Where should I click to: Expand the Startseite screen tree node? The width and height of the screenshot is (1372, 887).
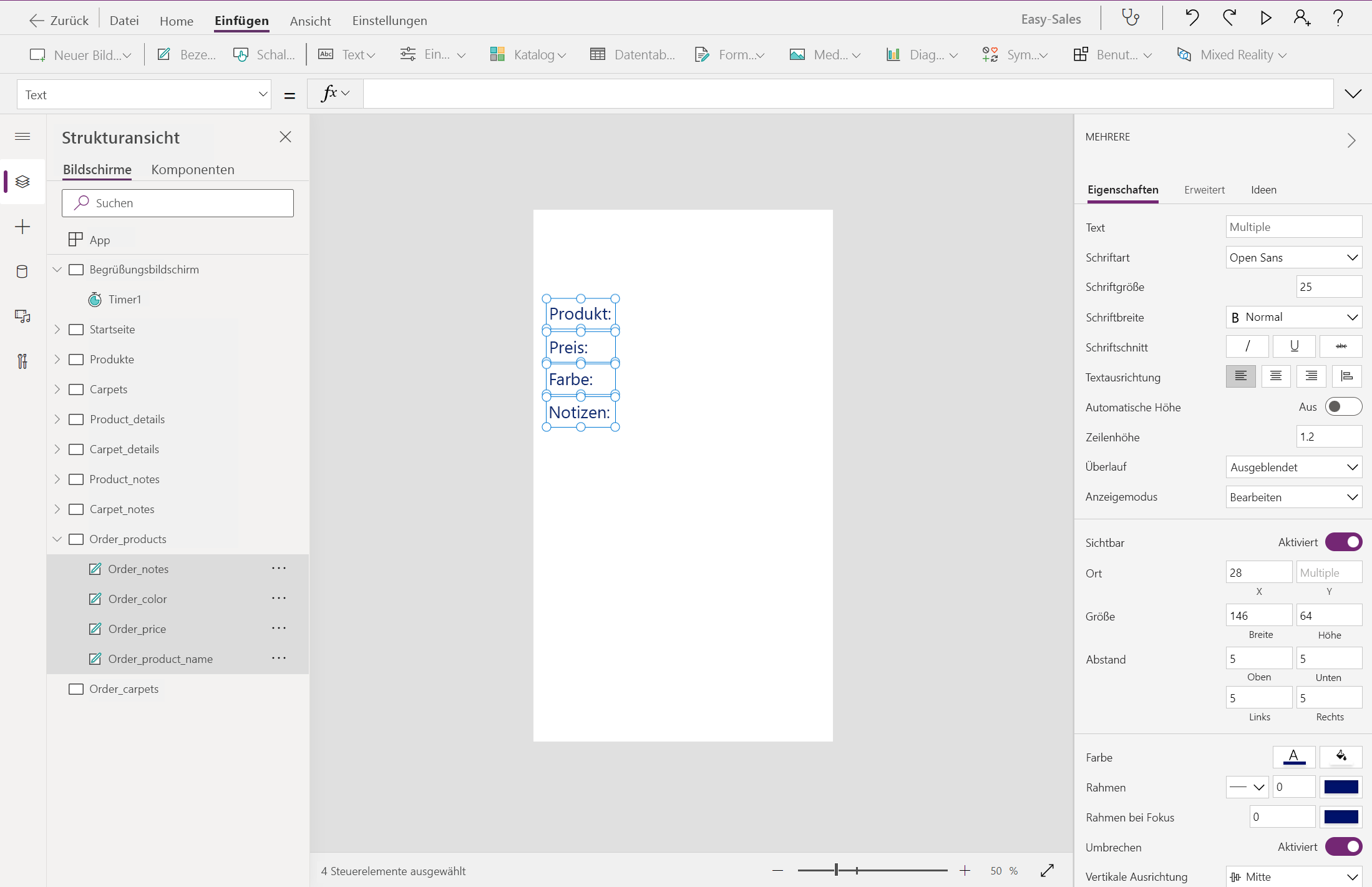pyautogui.click(x=57, y=329)
